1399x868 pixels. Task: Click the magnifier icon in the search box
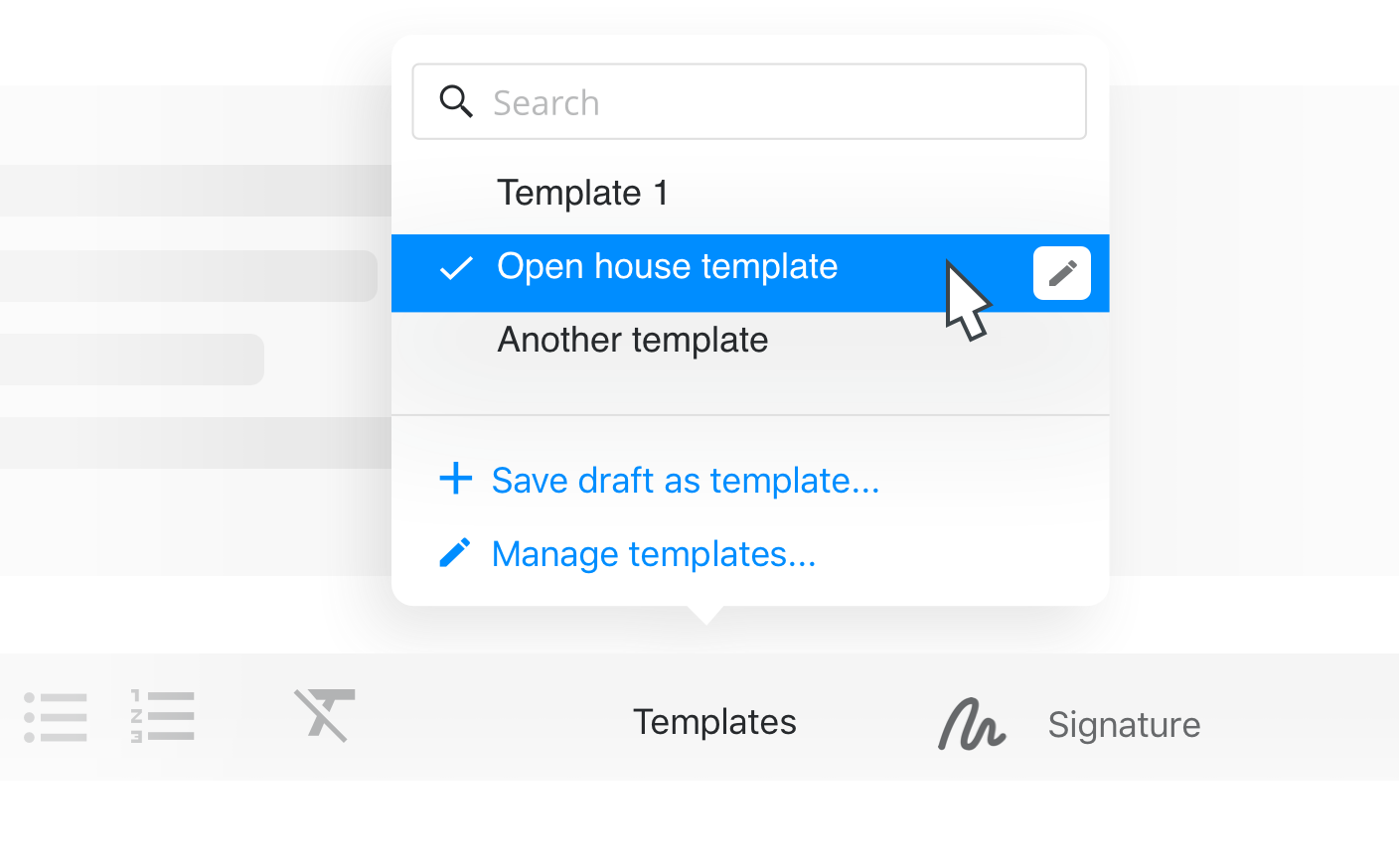[x=456, y=101]
